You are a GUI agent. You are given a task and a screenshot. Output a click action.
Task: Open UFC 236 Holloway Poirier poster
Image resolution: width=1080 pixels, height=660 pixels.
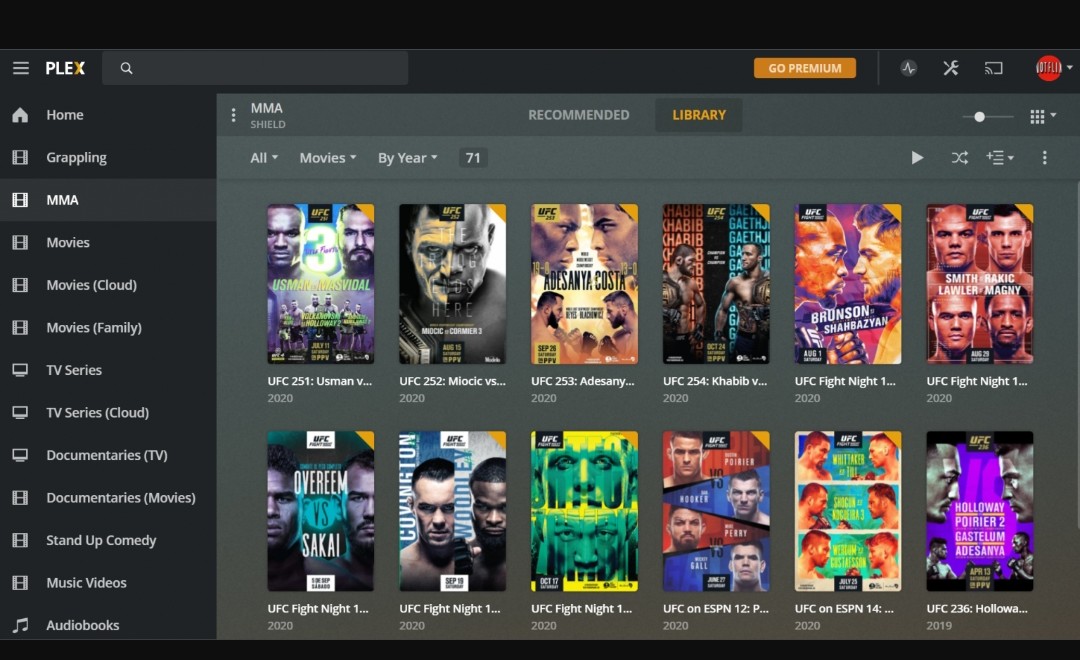[979, 511]
